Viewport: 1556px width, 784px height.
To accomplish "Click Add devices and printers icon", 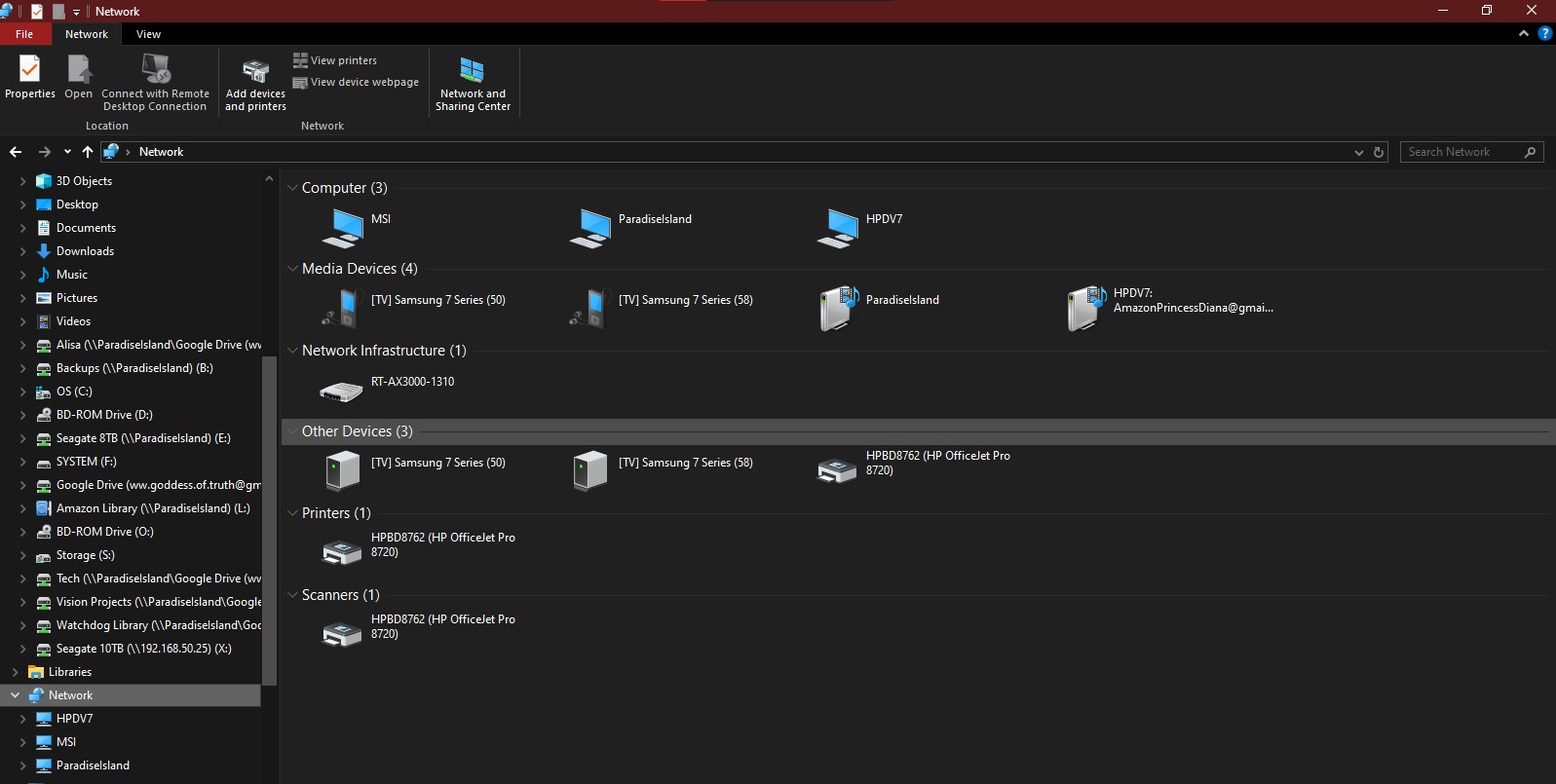I will 255,73.
